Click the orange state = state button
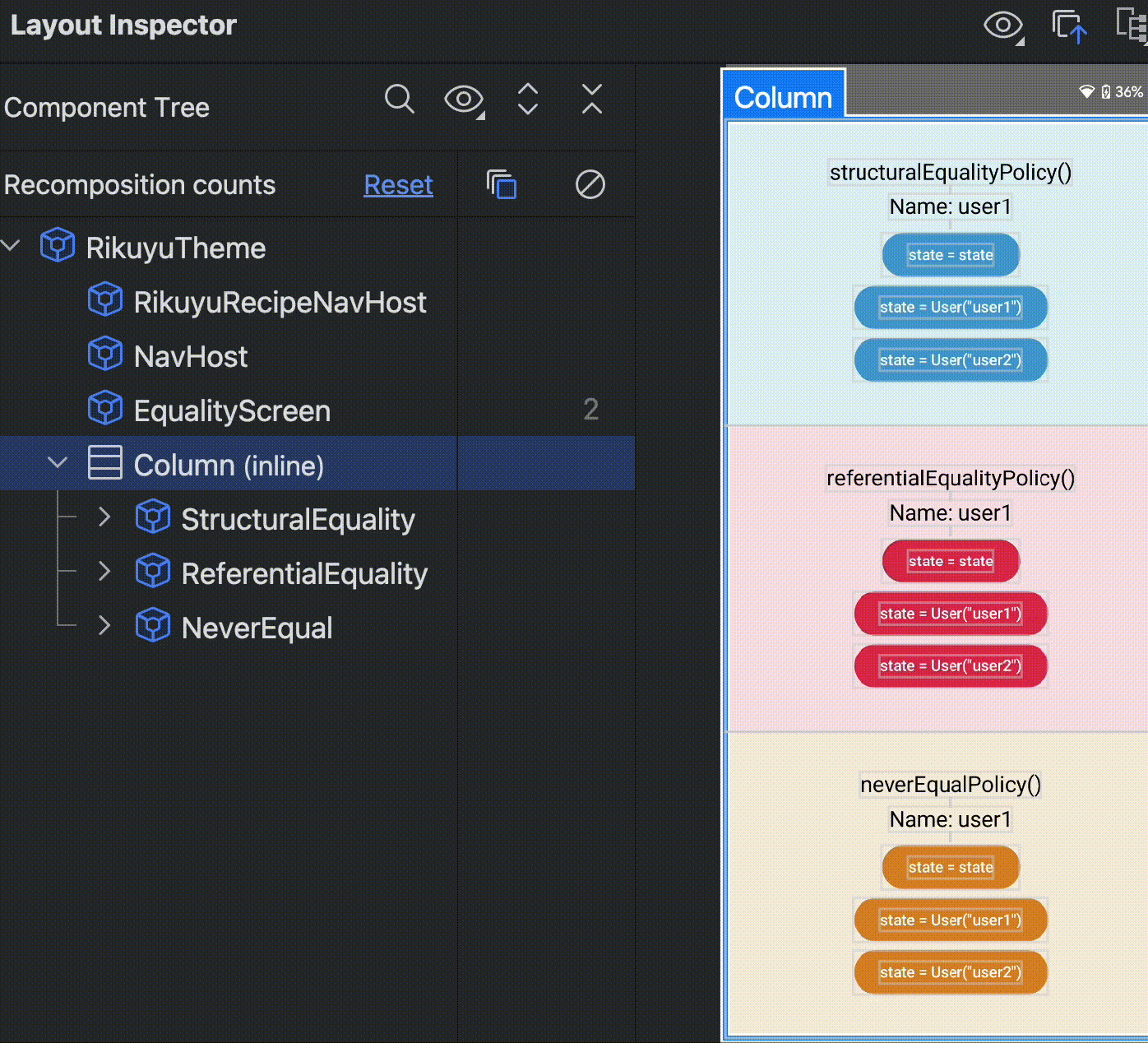Viewport: 1148px width, 1043px height. coord(951,867)
